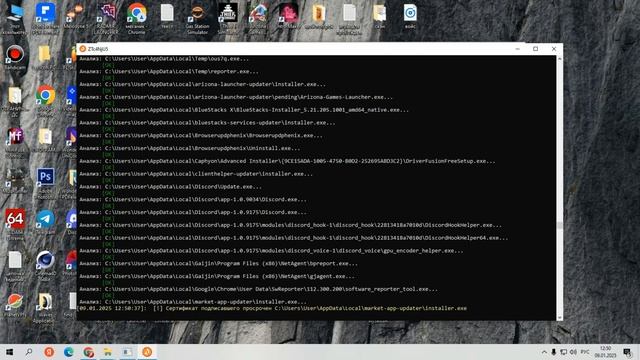Click the yellow certificate warning line
640x360 pixels.
pyautogui.click(x=272, y=308)
